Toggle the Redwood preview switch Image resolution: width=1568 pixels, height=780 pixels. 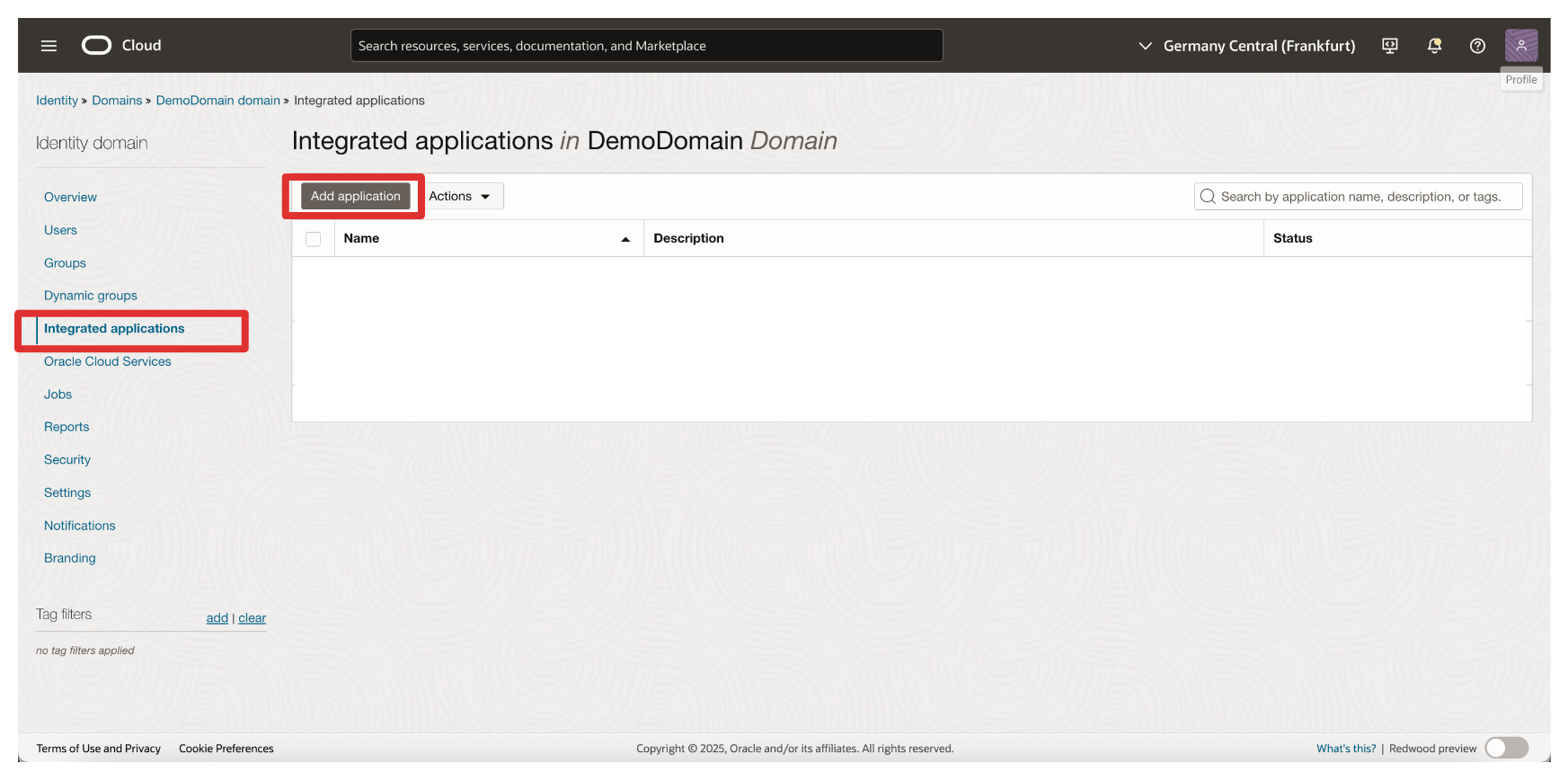tap(1506, 748)
